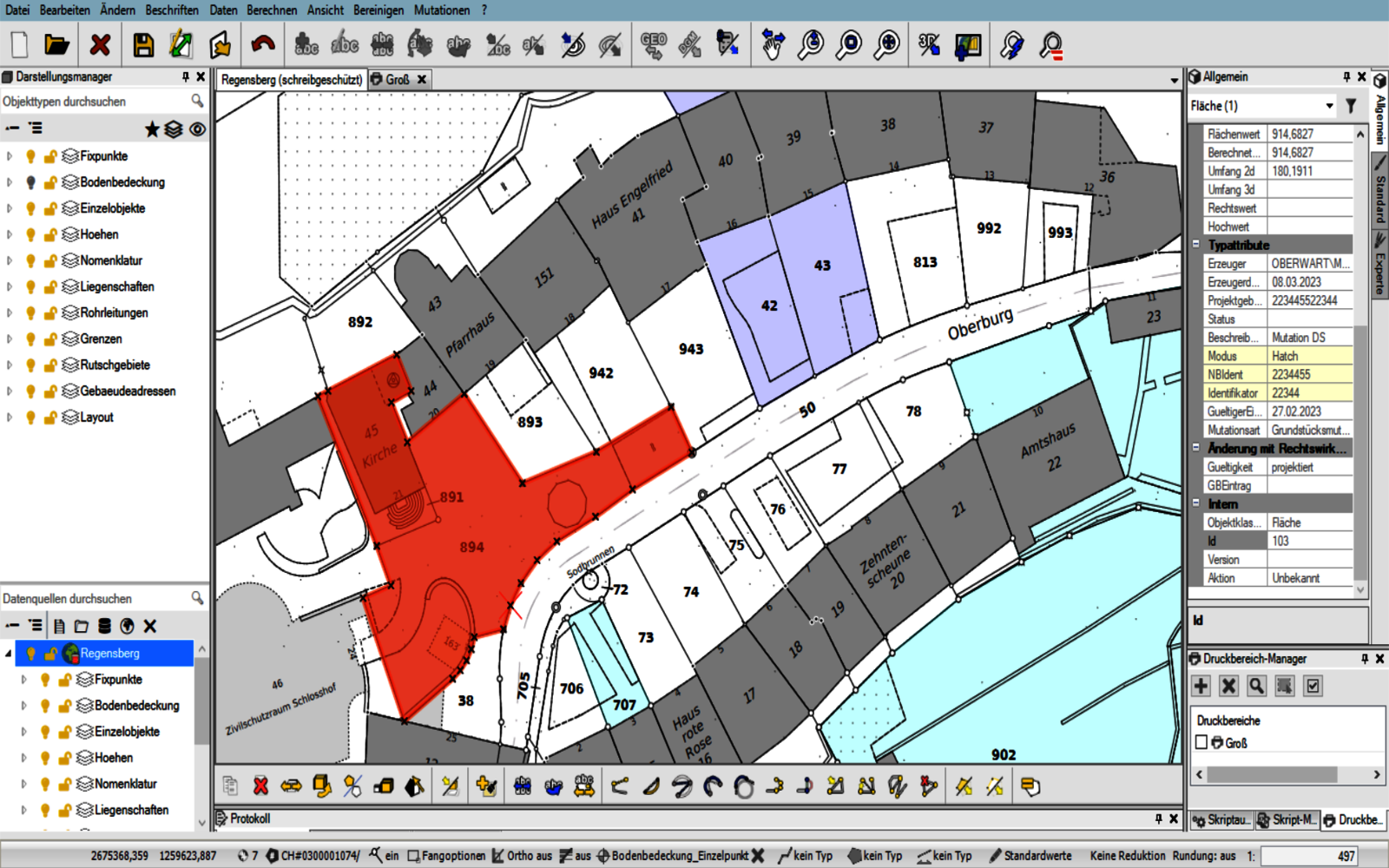Click the database icon in data sources toolbar
Image resolution: width=1389 pixels, height=868 pixels.
pos(104,626)
